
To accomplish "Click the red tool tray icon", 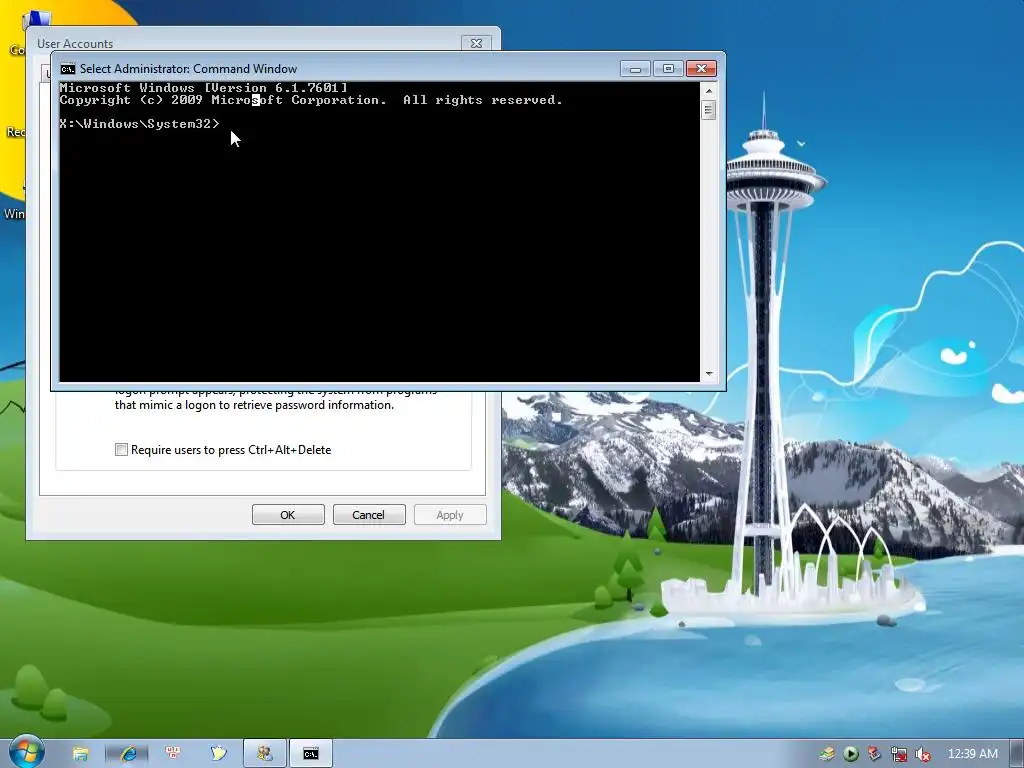I will tap(874, 754).
